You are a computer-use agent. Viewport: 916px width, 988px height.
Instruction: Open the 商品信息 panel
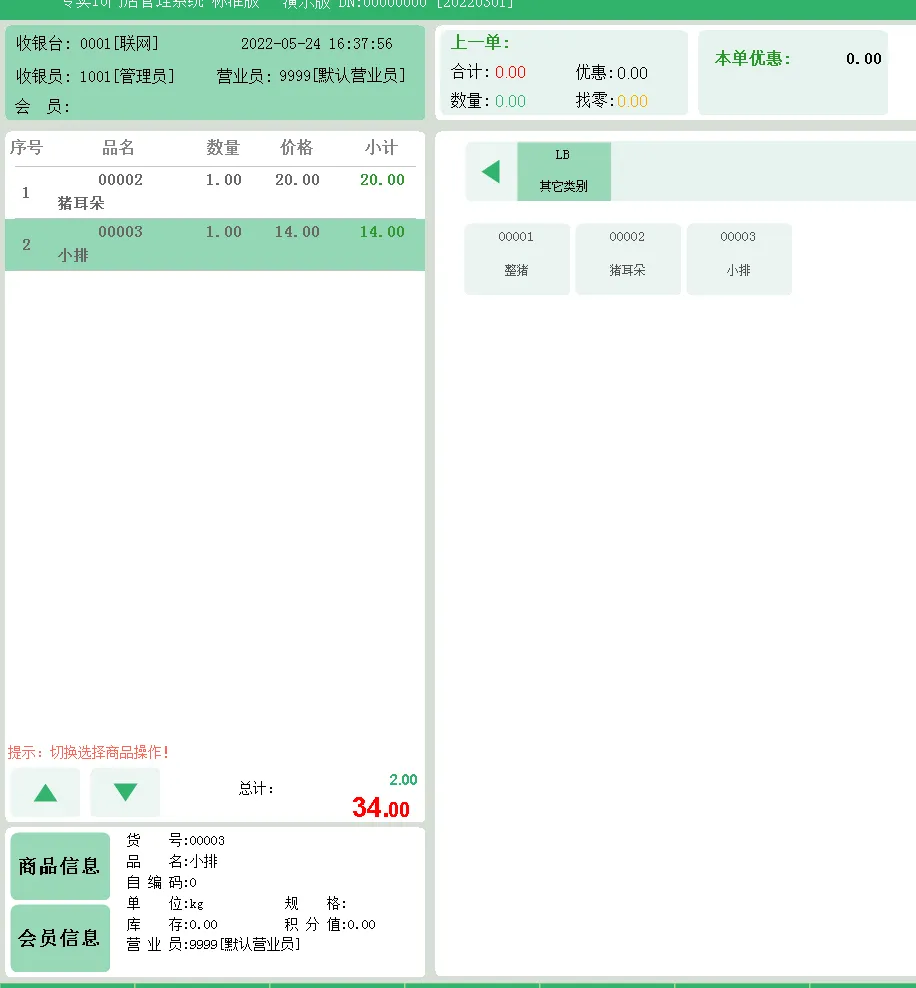(60, 866)
